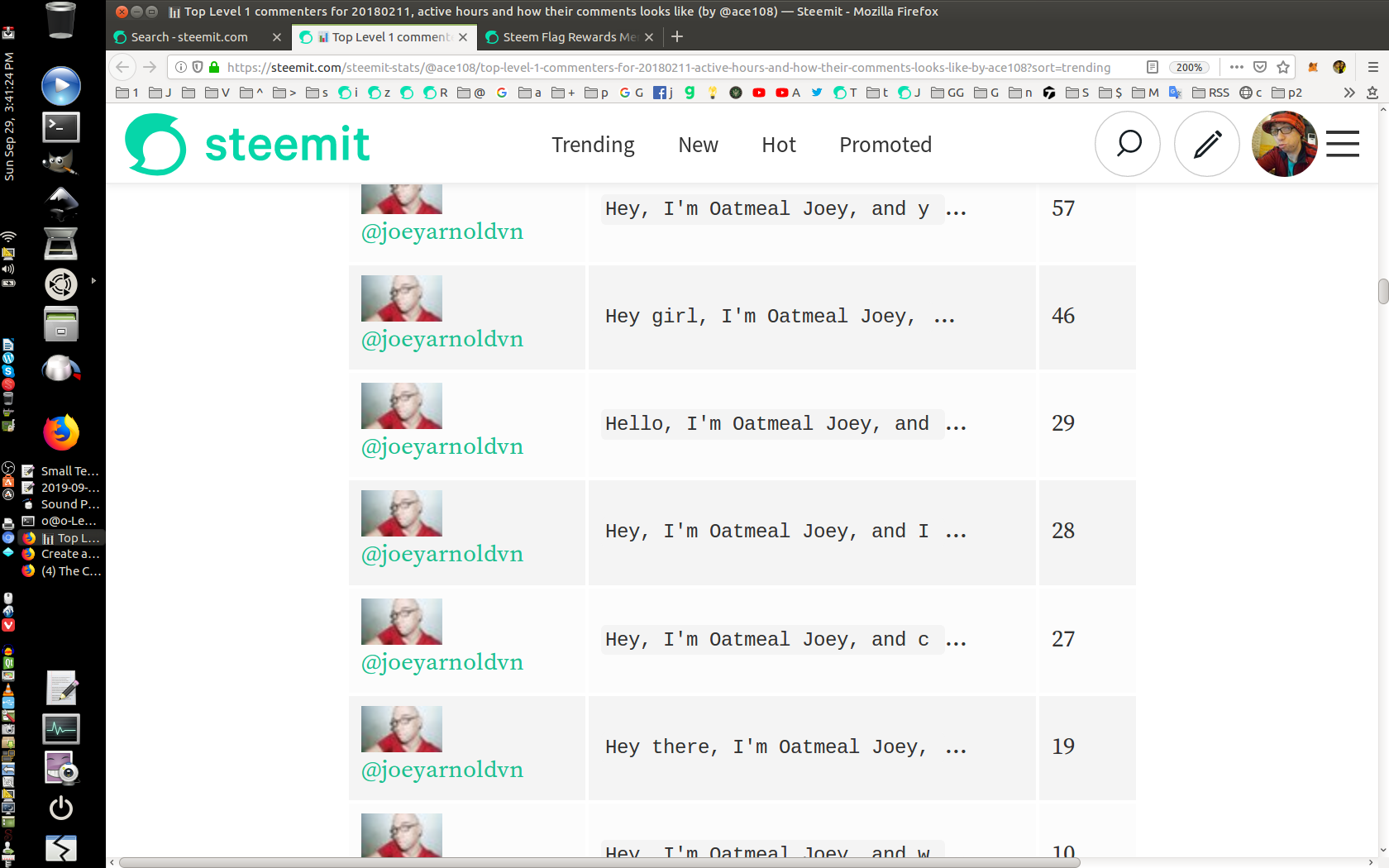Click the Steemit logo
The width and height of the screenshot is (1389, 868).
[247, 145]
